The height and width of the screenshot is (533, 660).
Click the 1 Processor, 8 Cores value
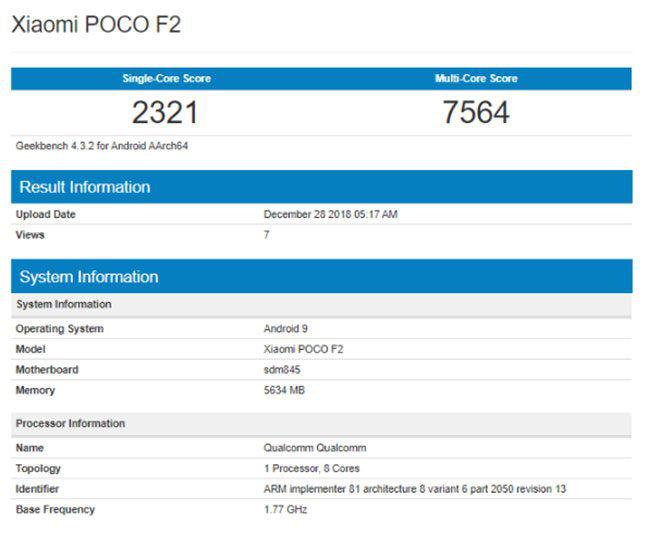[311, 469]
